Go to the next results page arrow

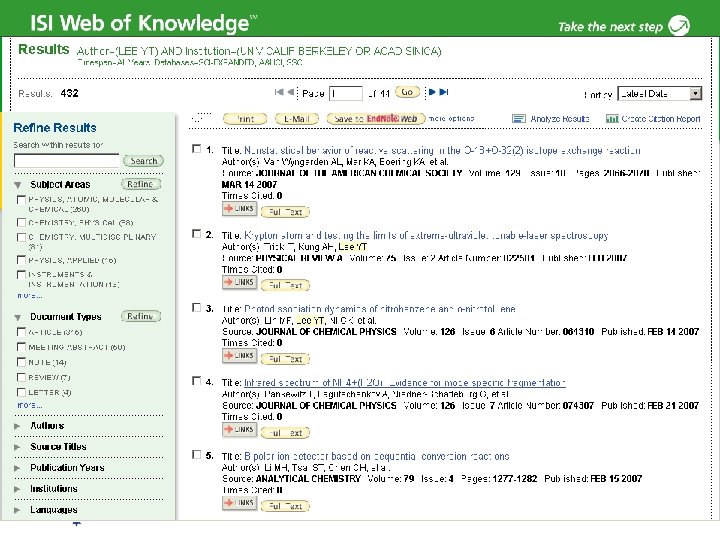[x=432, y=92]
